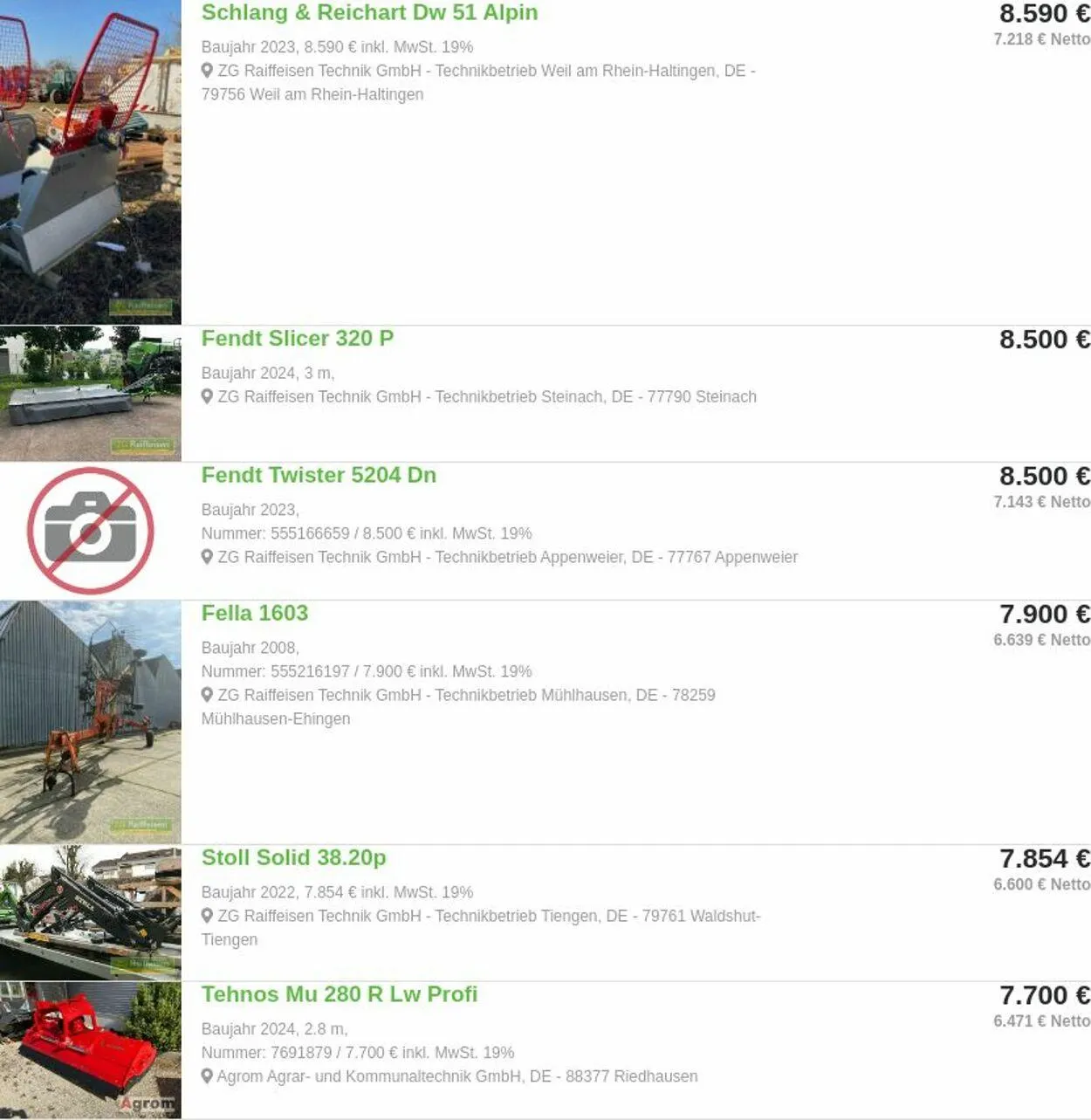View the Fendt Slicer mower thumbnail
Screen dimensions: 1091x1120
[x=91, y=394]
